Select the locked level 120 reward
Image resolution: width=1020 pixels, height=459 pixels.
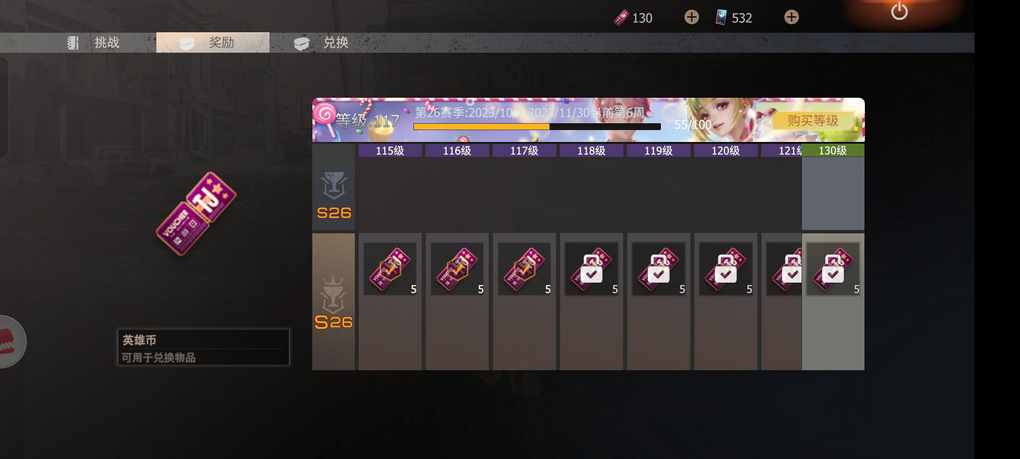(725, 269)
